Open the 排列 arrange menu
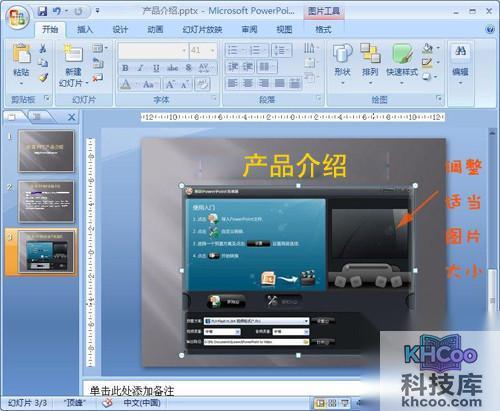This screenshot has width=500, height=411. 370,63
